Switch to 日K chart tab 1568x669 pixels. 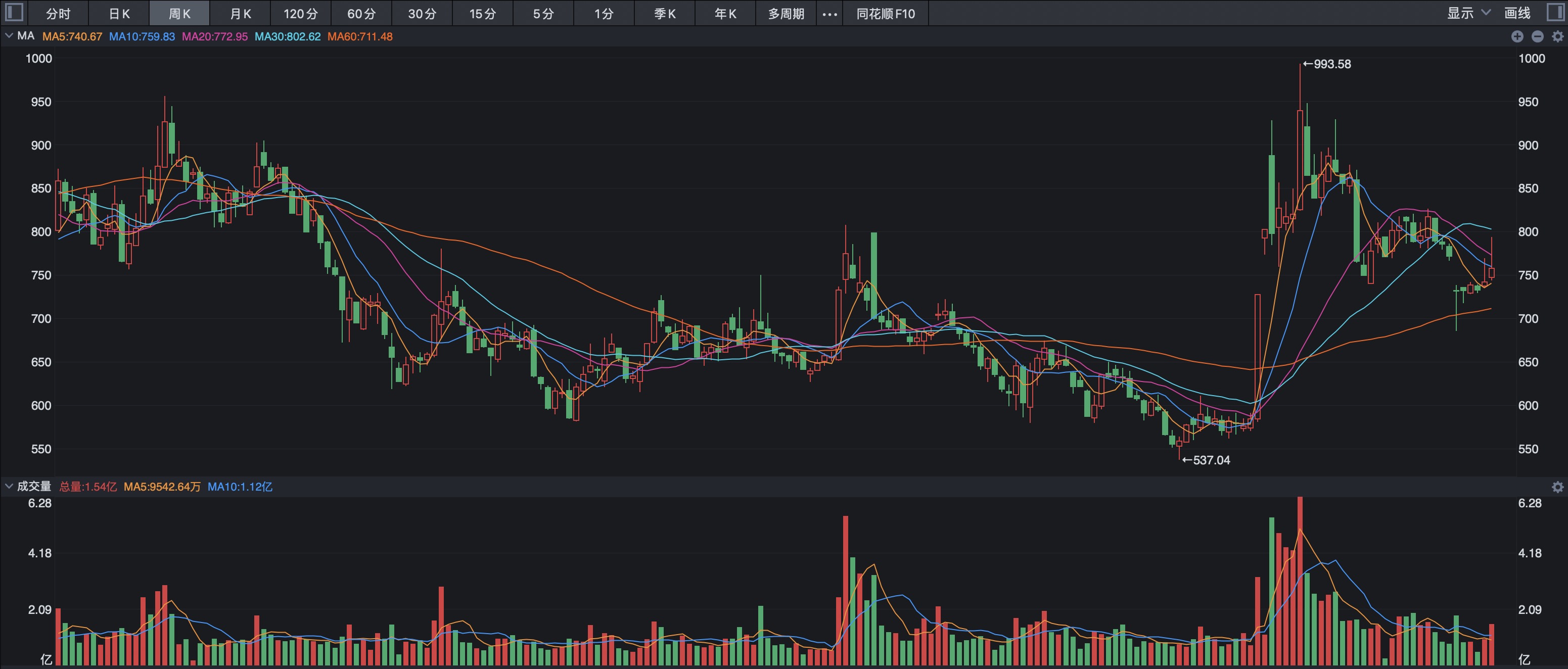click(119, 14)
